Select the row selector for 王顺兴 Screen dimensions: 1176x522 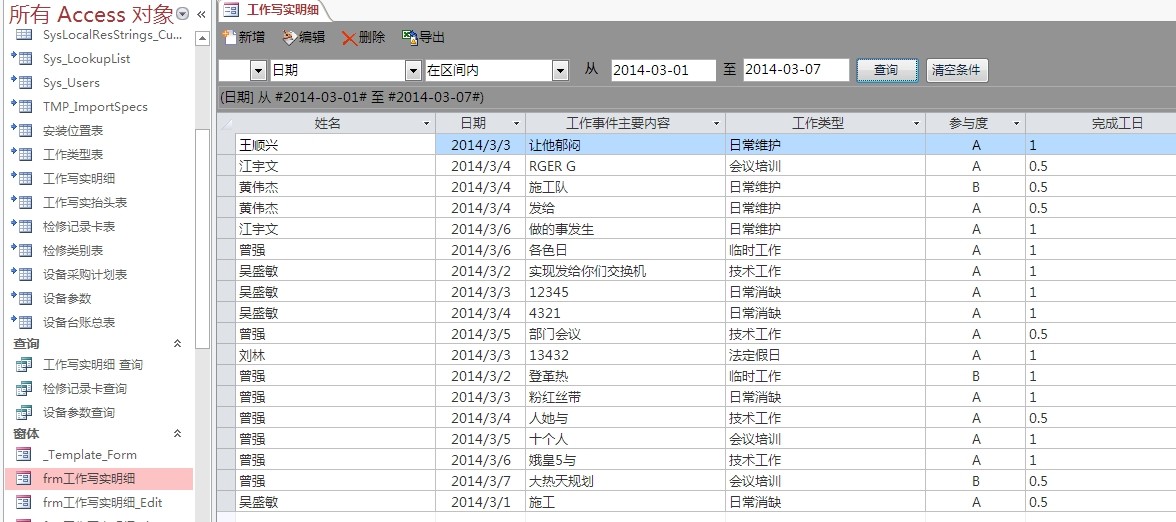click(226, 145)
